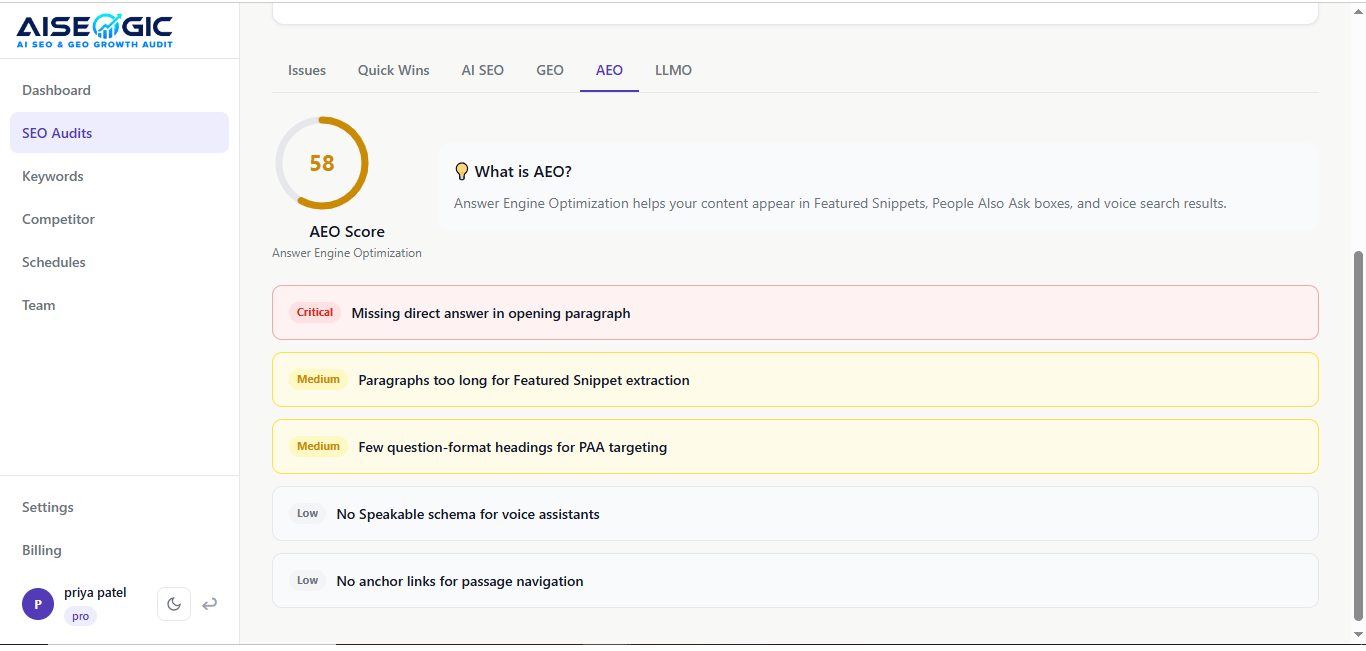
Task: Expand No Speakable schema issue
Action: click(795, 514)
